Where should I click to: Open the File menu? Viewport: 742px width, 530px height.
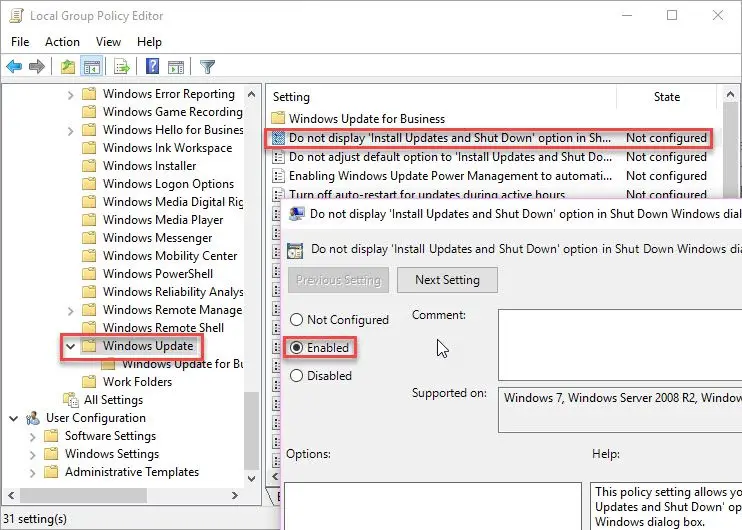pyautogui.click(x=20, y=42)
